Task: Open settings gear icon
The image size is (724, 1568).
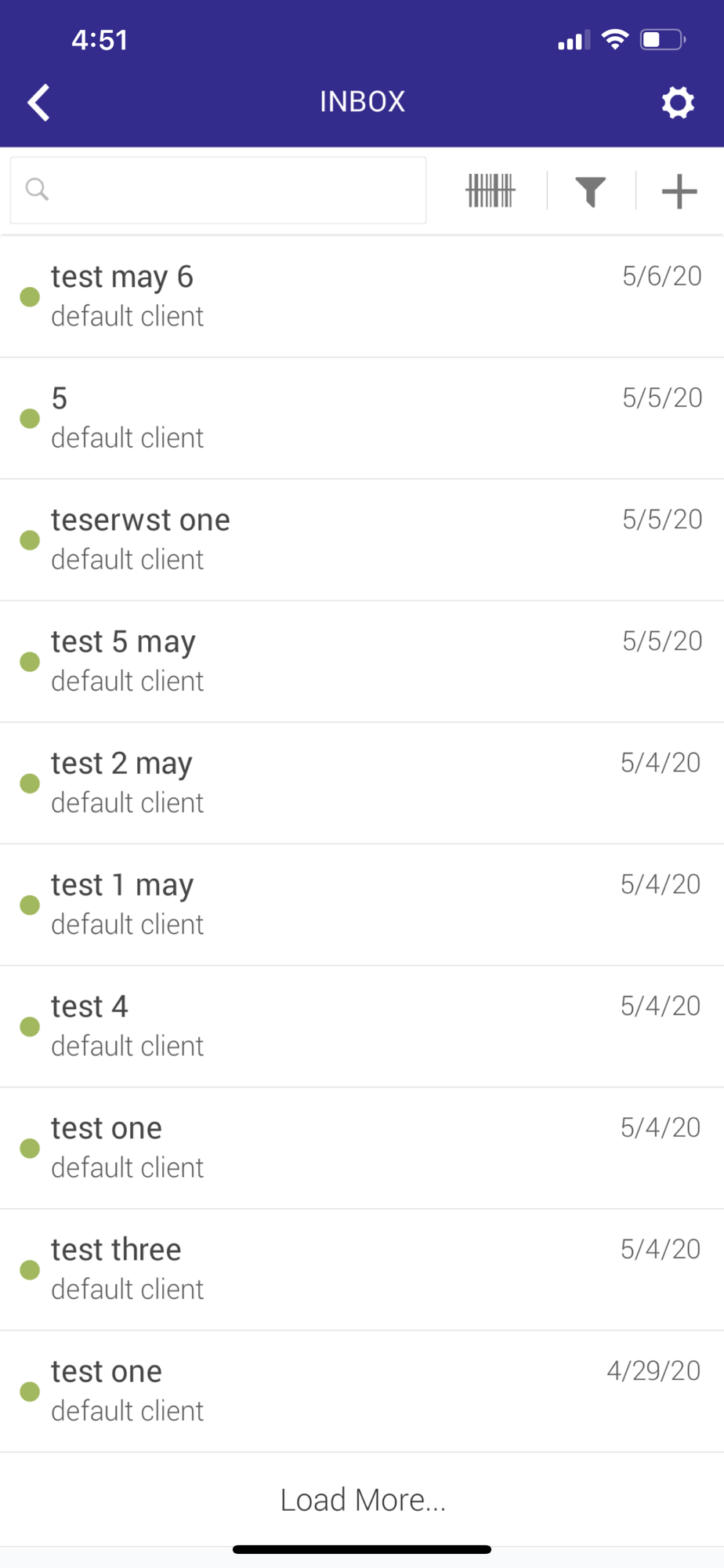Action: pos(678,103)
